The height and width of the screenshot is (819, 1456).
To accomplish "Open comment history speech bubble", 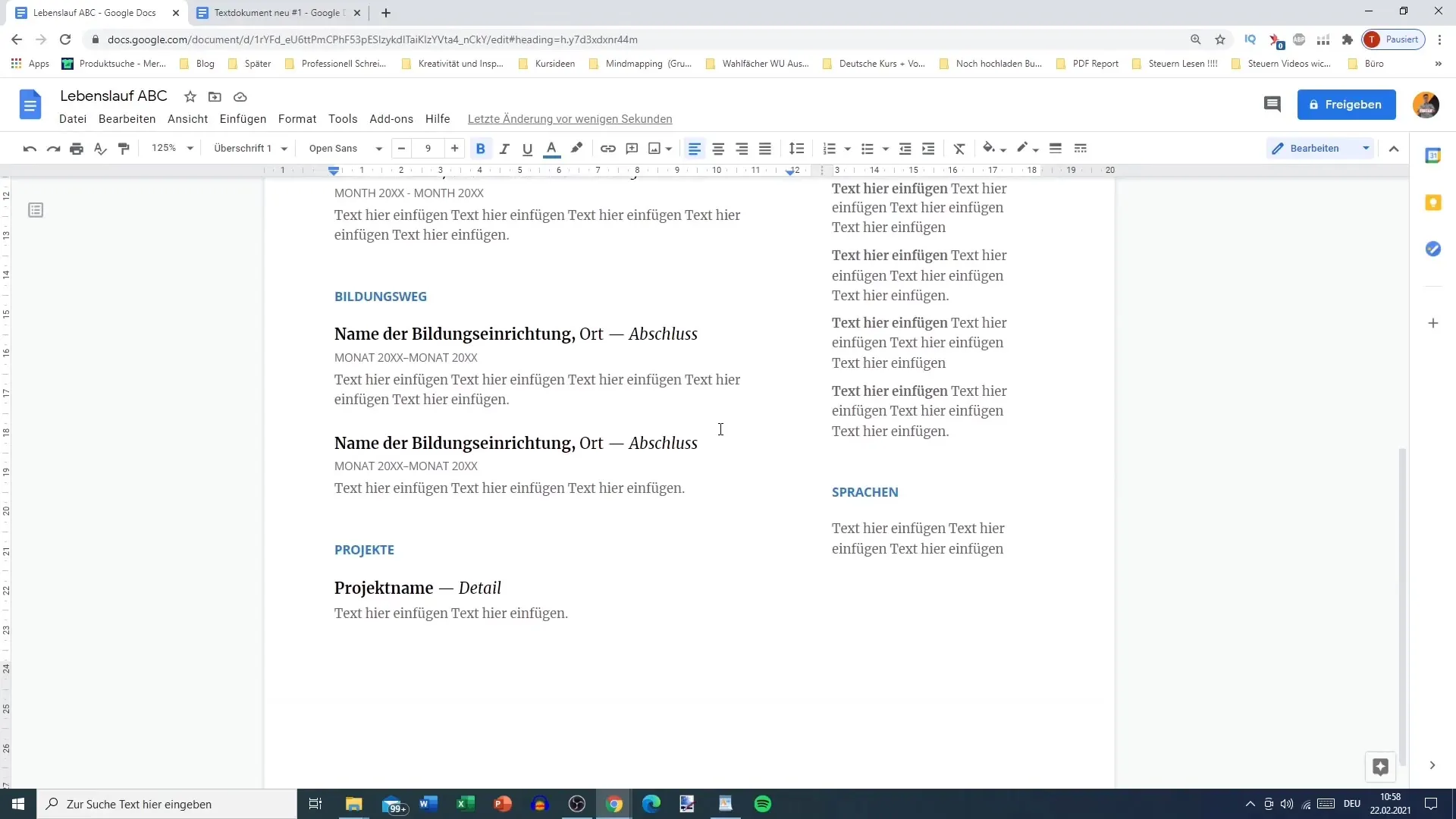I will pos(1272,105).
